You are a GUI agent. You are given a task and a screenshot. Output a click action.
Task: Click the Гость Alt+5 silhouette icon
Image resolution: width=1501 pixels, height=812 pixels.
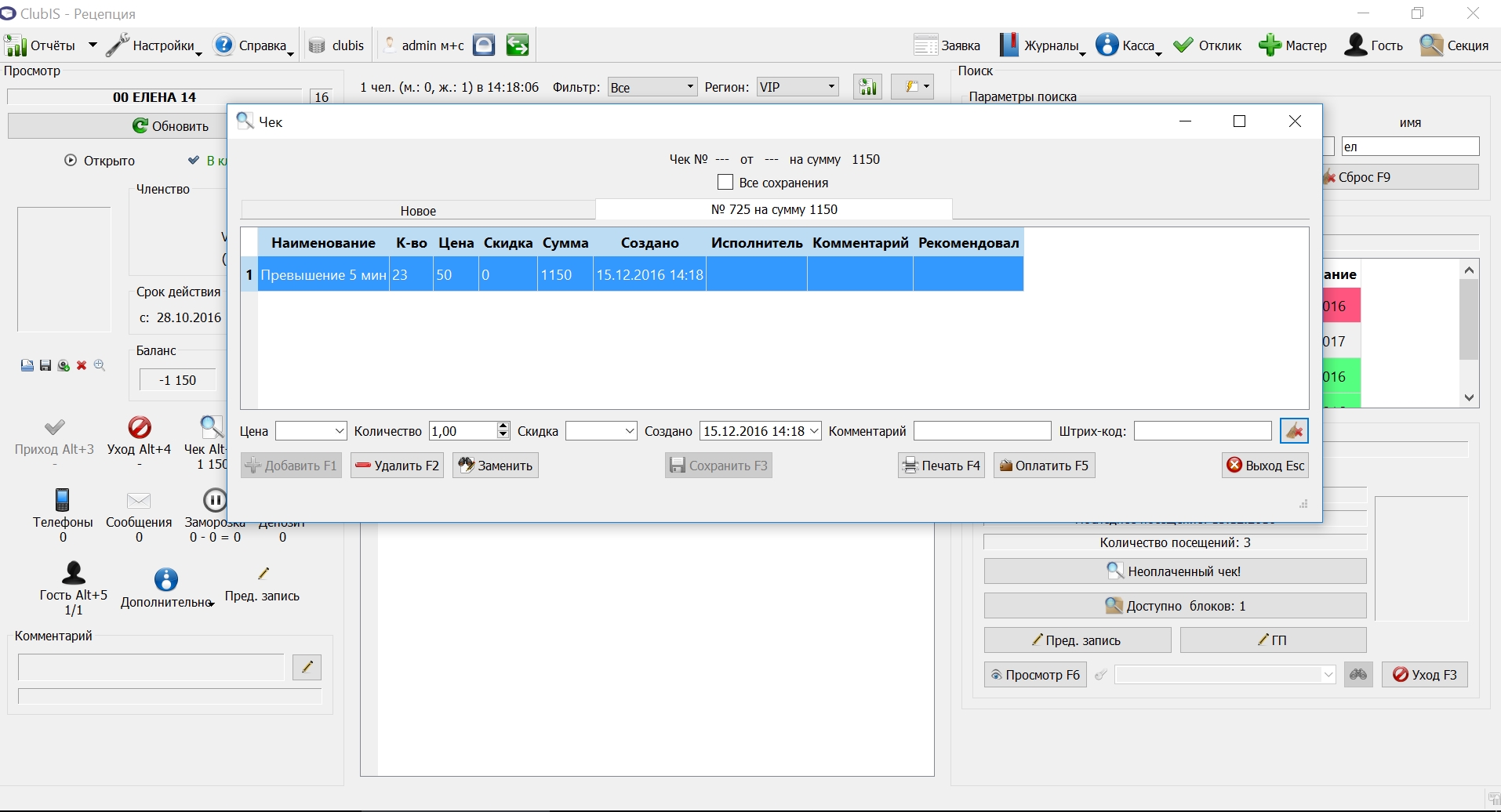(x=74, y=573)
